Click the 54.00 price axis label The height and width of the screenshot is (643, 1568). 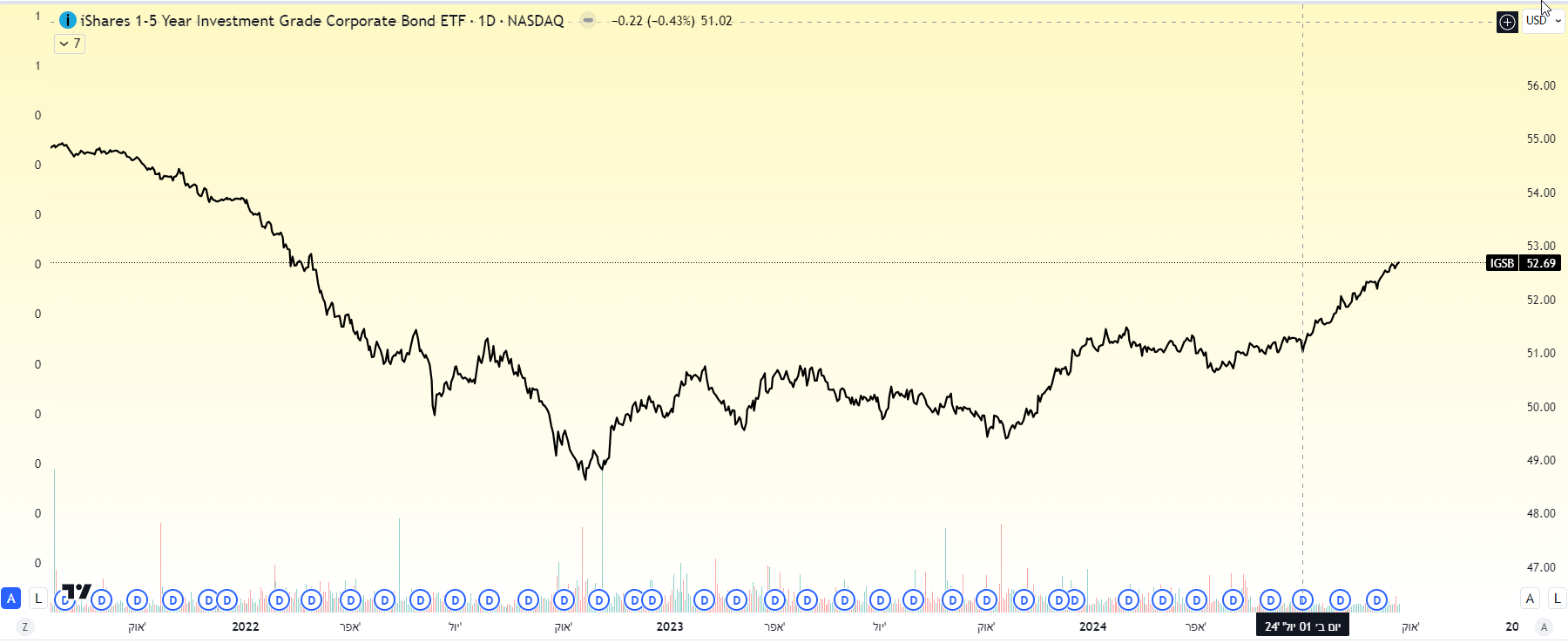coord(1541,193)
